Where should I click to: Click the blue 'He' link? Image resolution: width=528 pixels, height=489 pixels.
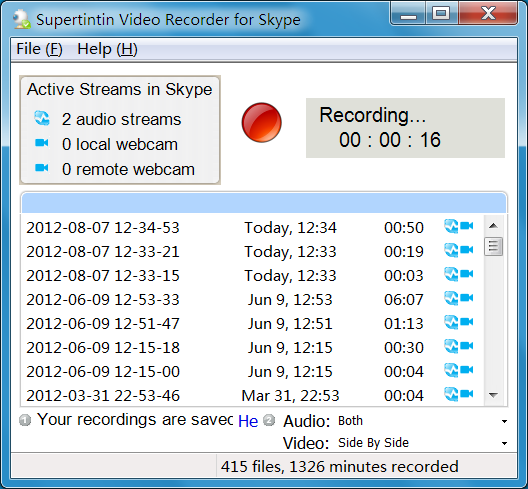[x=248, y=421]
